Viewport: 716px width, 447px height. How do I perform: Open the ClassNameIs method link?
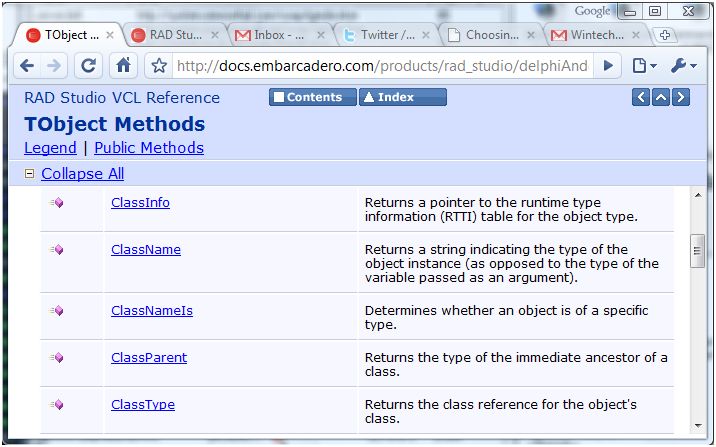152,310
